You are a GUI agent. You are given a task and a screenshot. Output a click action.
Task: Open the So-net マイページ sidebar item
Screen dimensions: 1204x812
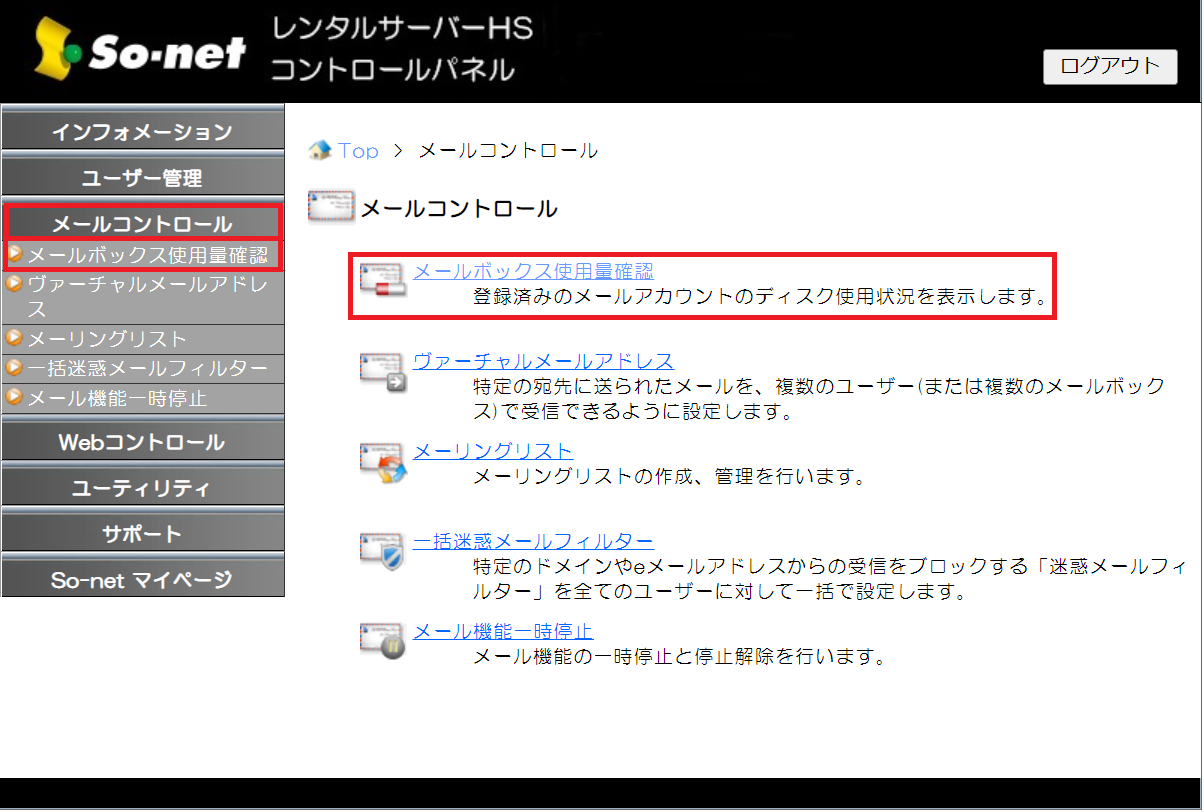coord(142,579)
